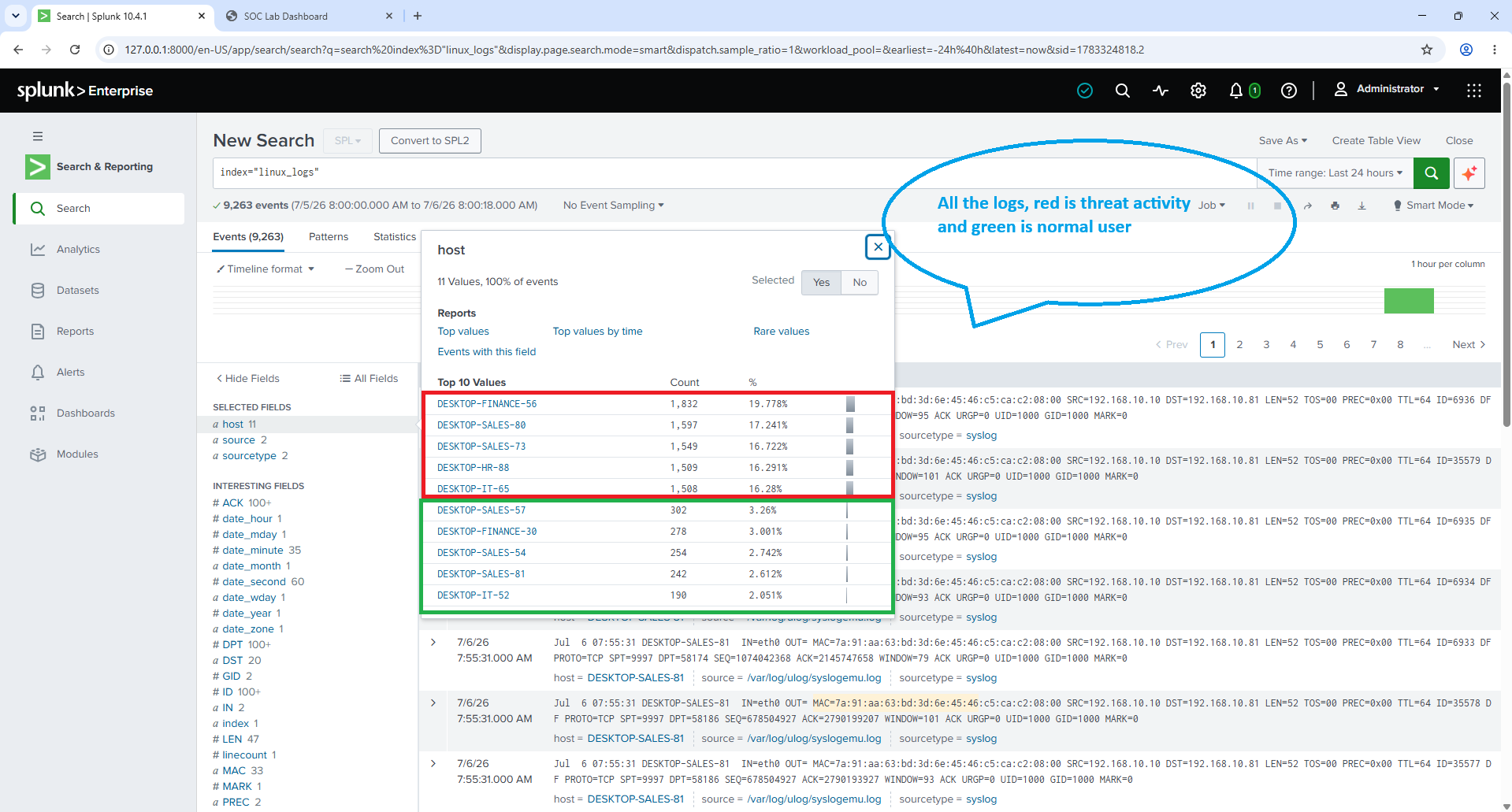Switch to the SOC Lab Dashboard browser tab
The height and width of the screenshot is (812, 1512).
click(x=310, y=16)
